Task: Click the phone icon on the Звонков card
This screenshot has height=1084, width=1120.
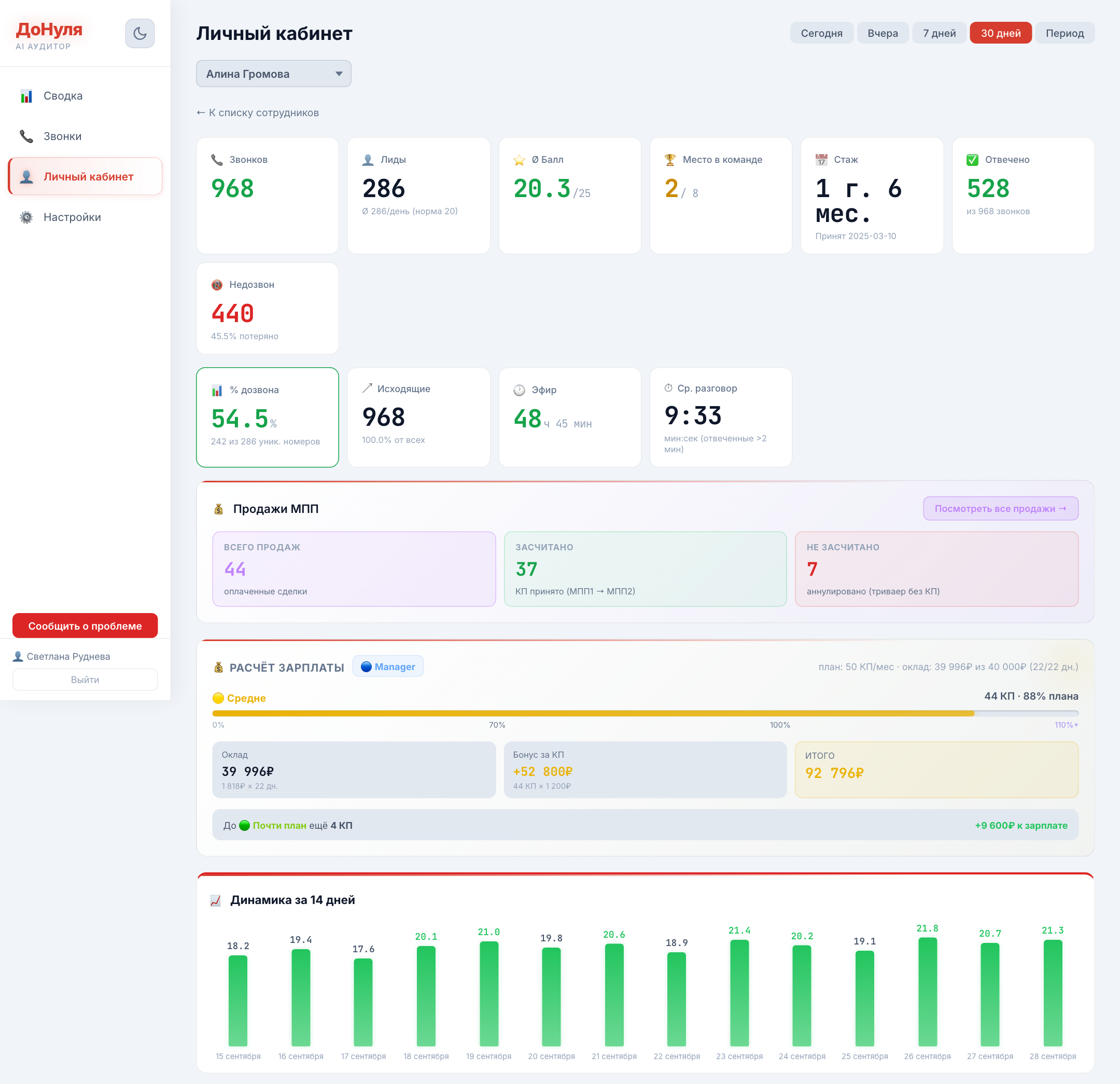Action: [x=217, y=160]
